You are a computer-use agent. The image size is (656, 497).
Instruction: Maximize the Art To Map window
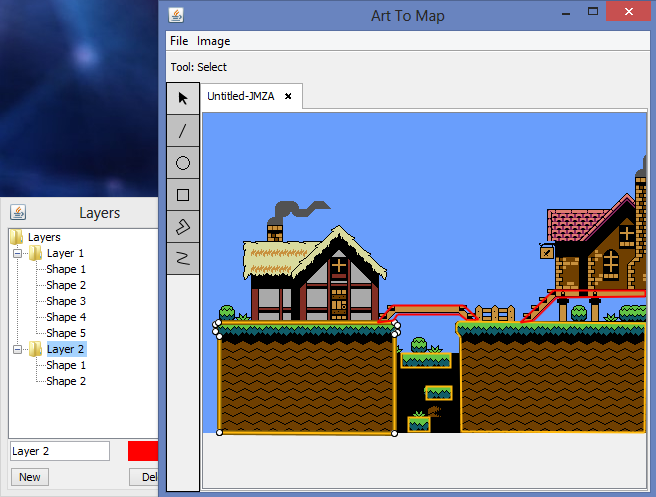(592, 12)
